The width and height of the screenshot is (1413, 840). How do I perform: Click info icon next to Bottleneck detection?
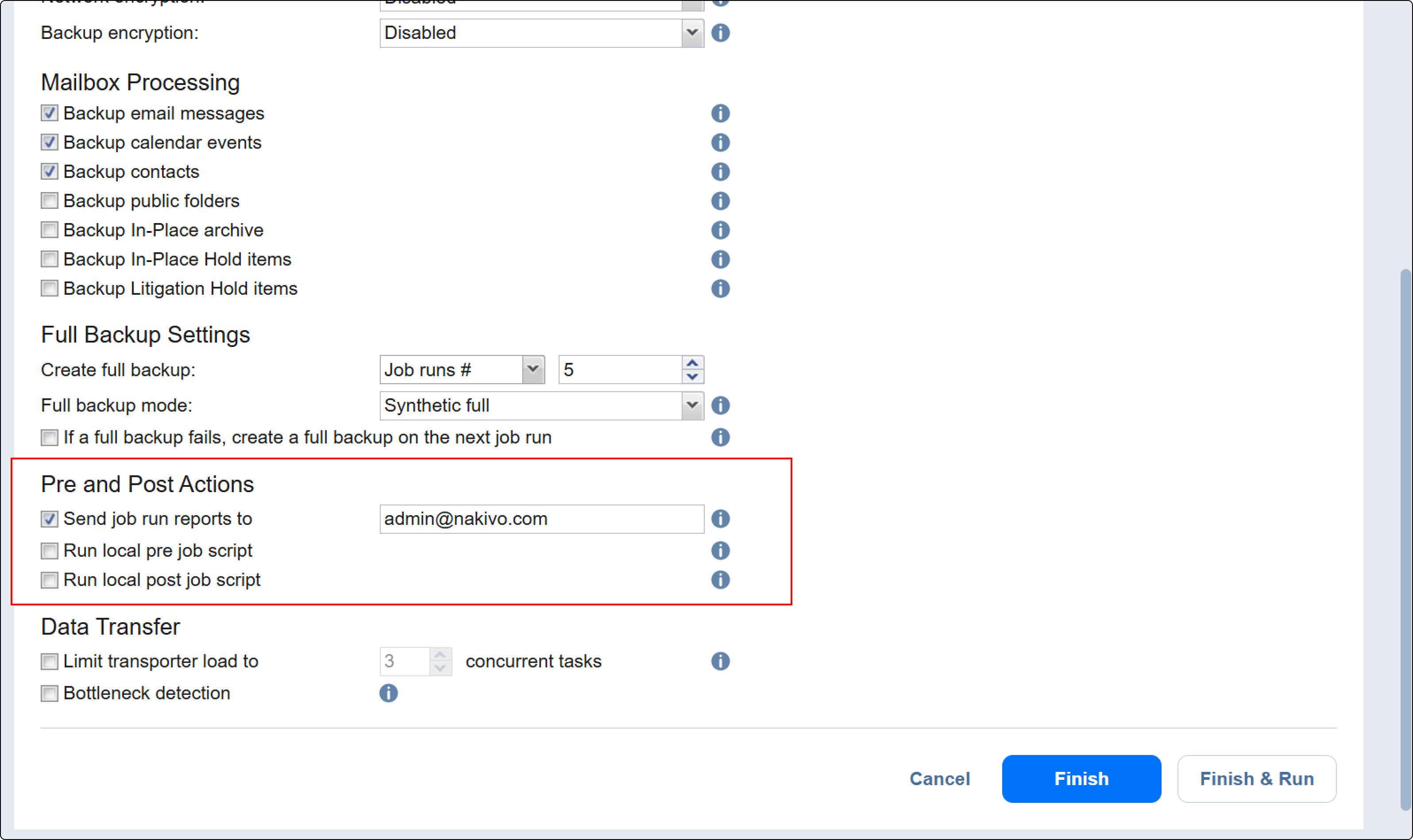point(388,693)
